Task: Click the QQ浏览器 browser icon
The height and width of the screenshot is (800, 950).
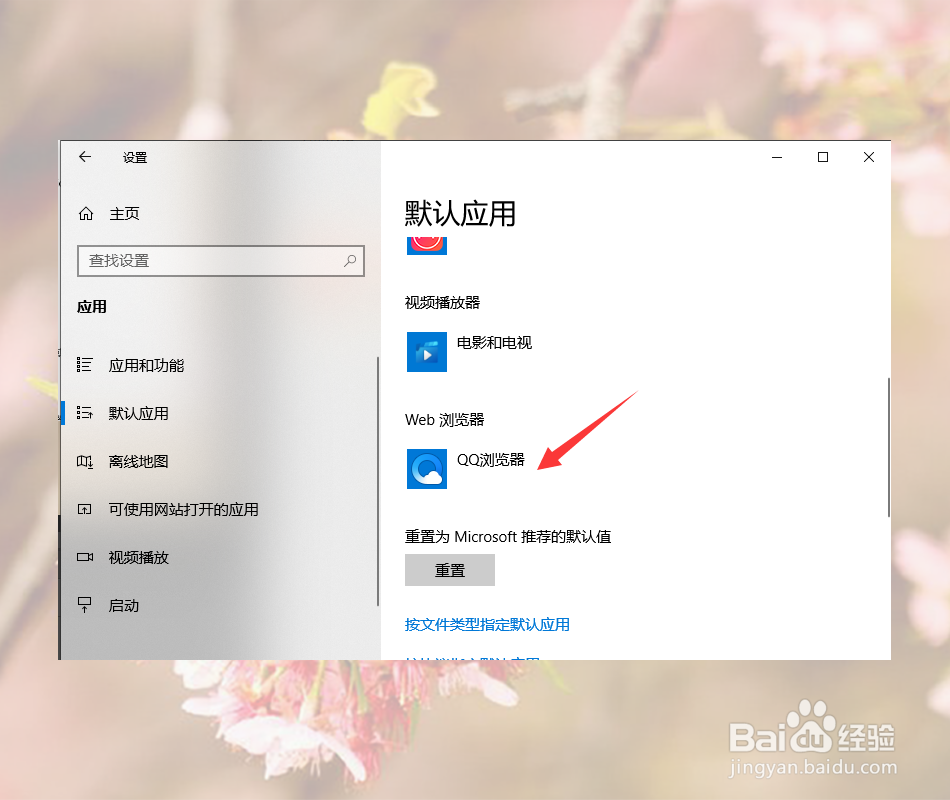Action: pyautogui.click(x=427, y=469)
